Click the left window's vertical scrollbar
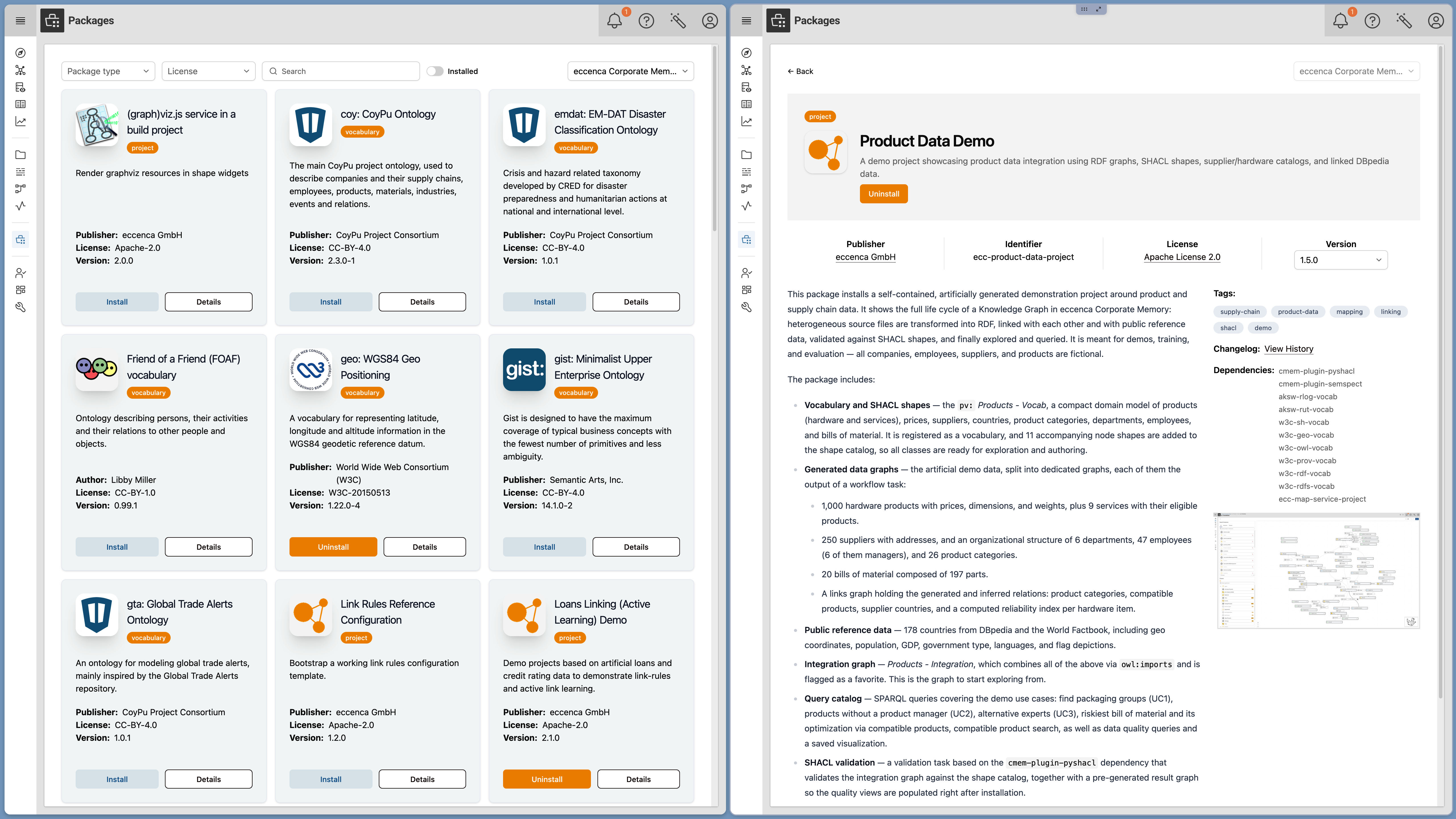The width and height of the screenshot is (1456, 819). coord(714,139)
